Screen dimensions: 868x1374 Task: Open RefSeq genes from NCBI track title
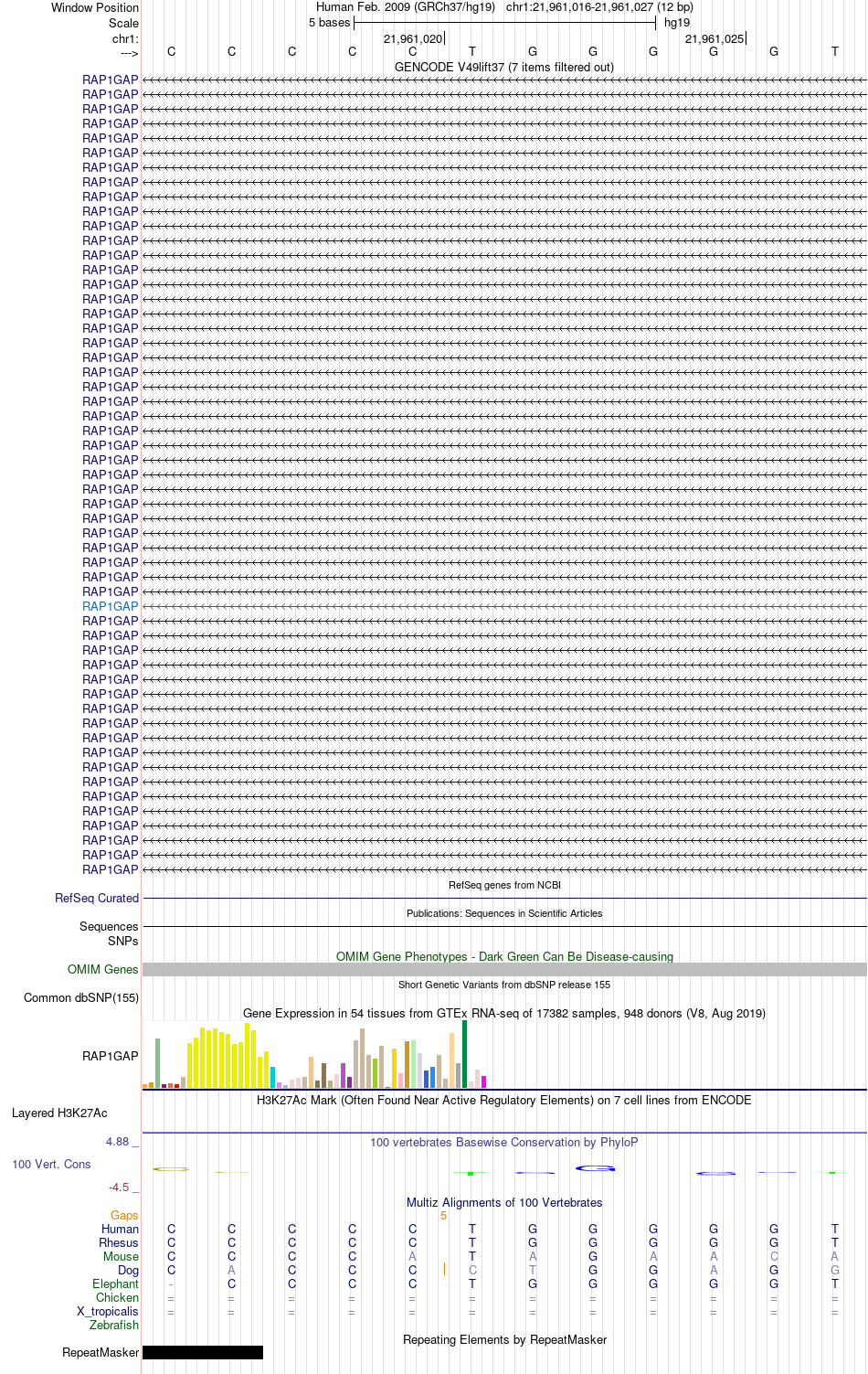pyautogui.click(x=504, y=885)
